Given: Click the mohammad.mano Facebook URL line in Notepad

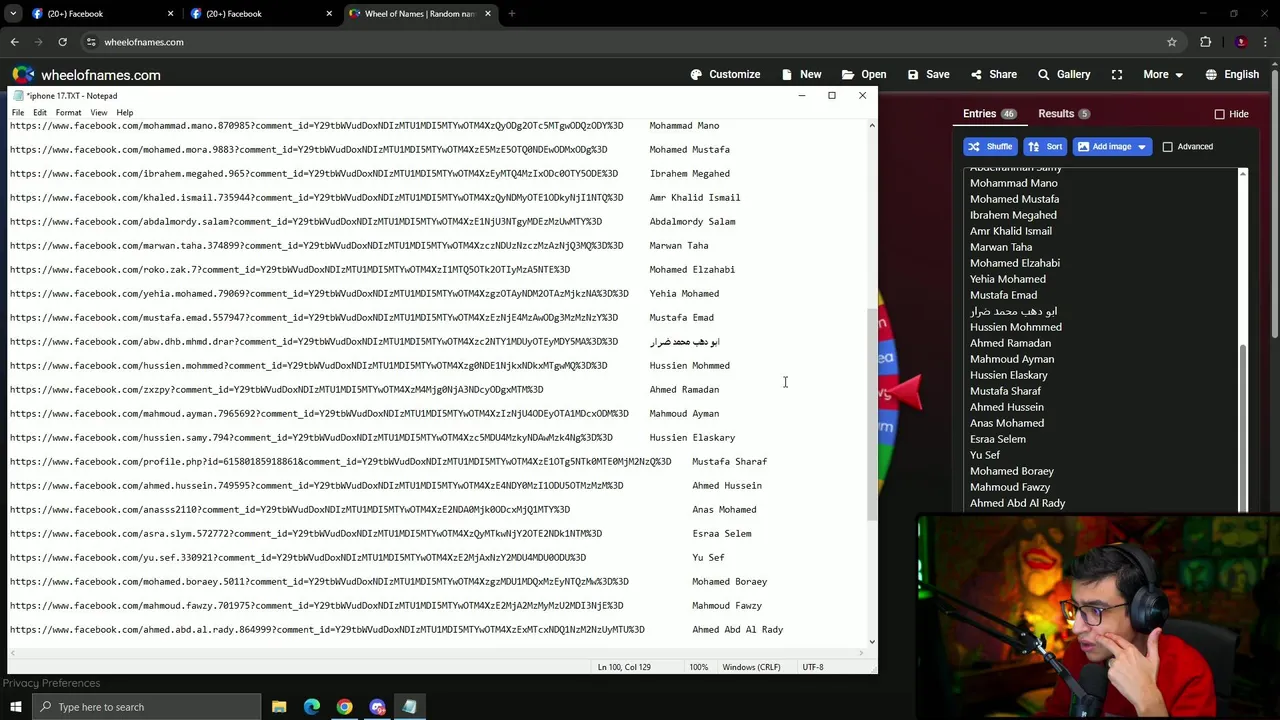Looking at the screenshot, I should click(x=316, y=125).
